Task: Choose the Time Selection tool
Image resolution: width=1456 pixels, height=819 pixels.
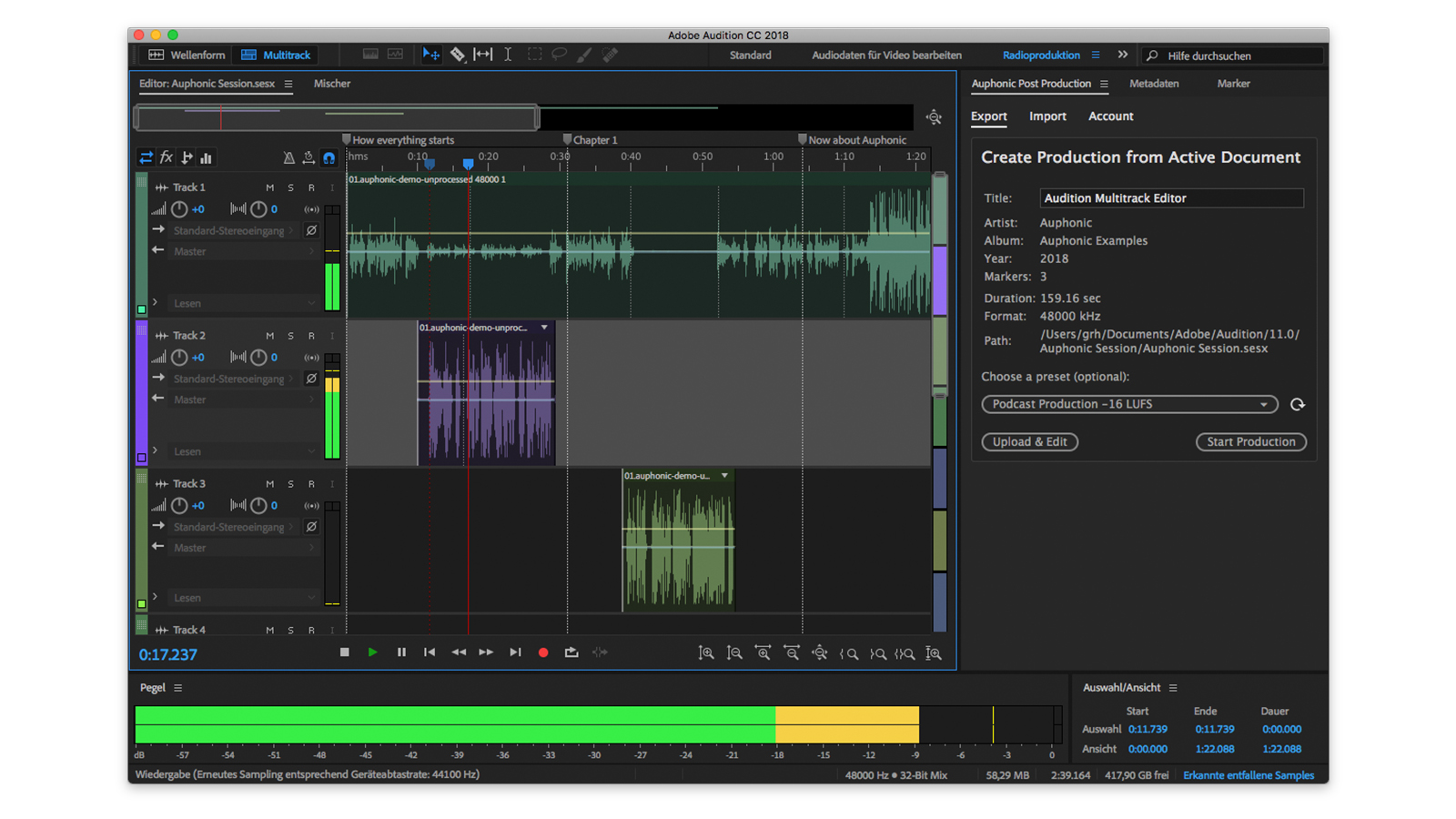Action: tap(508, 55)
